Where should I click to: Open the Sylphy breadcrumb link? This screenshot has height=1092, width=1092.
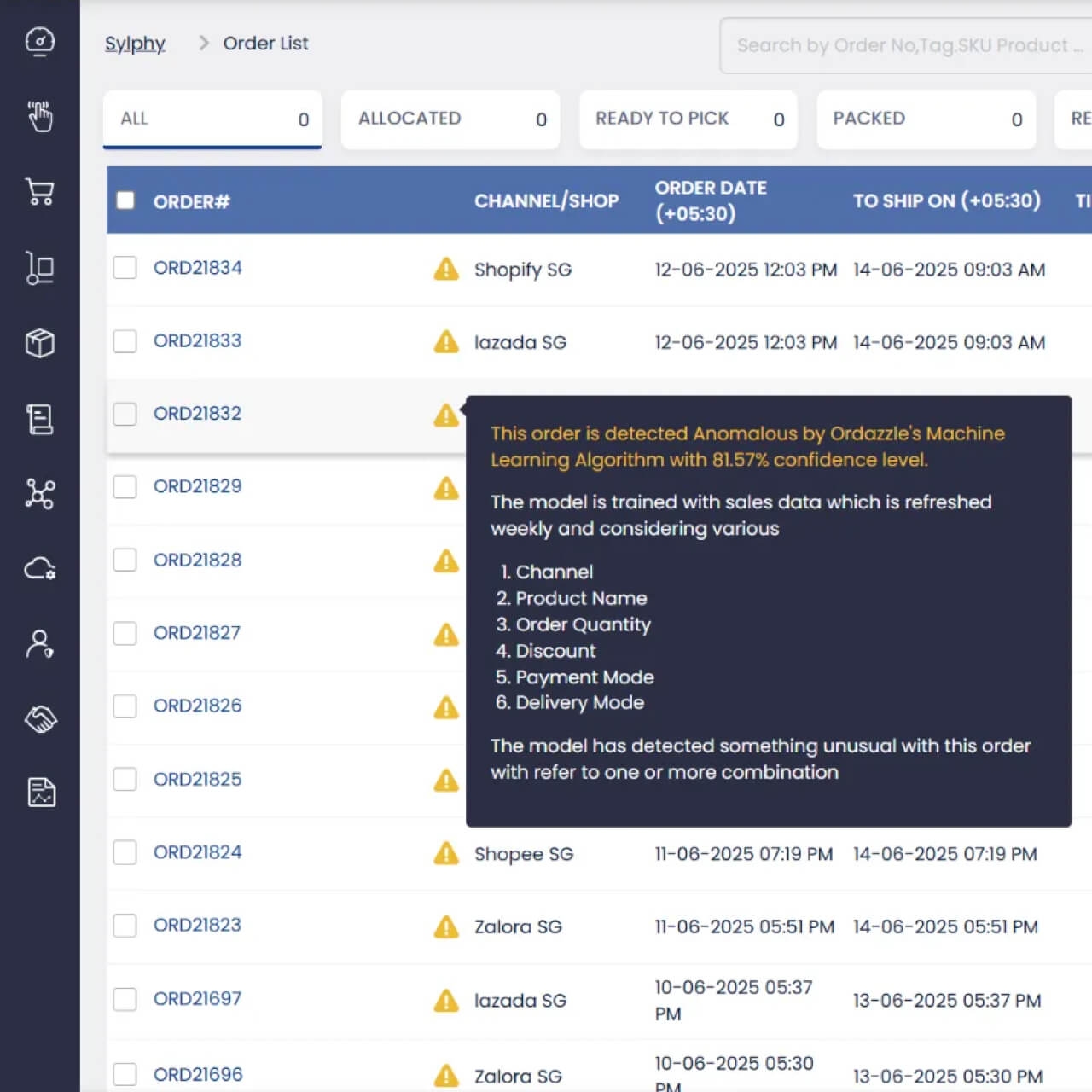tap(135, 44)
